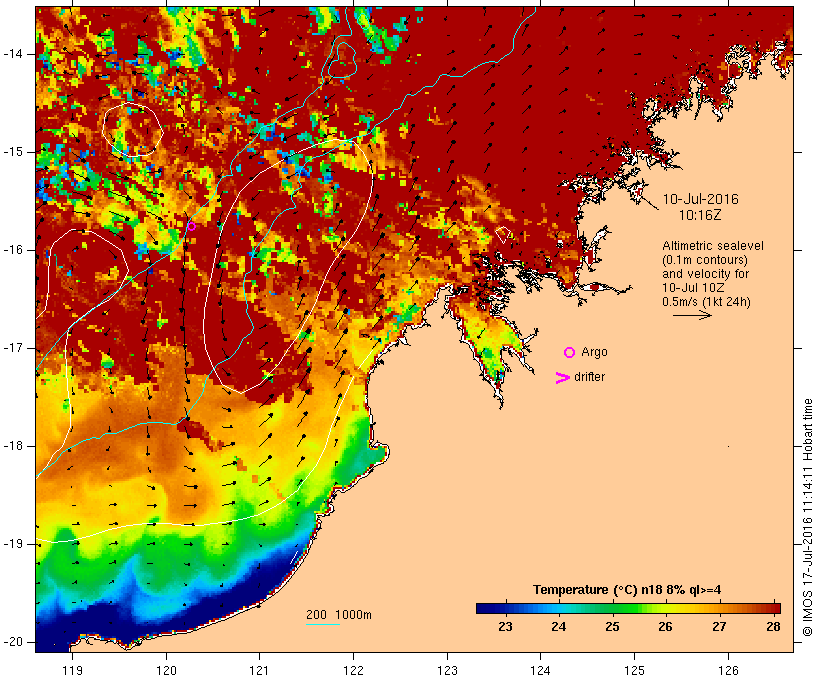Screen dimensions: 820x680
Task: Click the longitude axis label 124
Action: (540, 671)
